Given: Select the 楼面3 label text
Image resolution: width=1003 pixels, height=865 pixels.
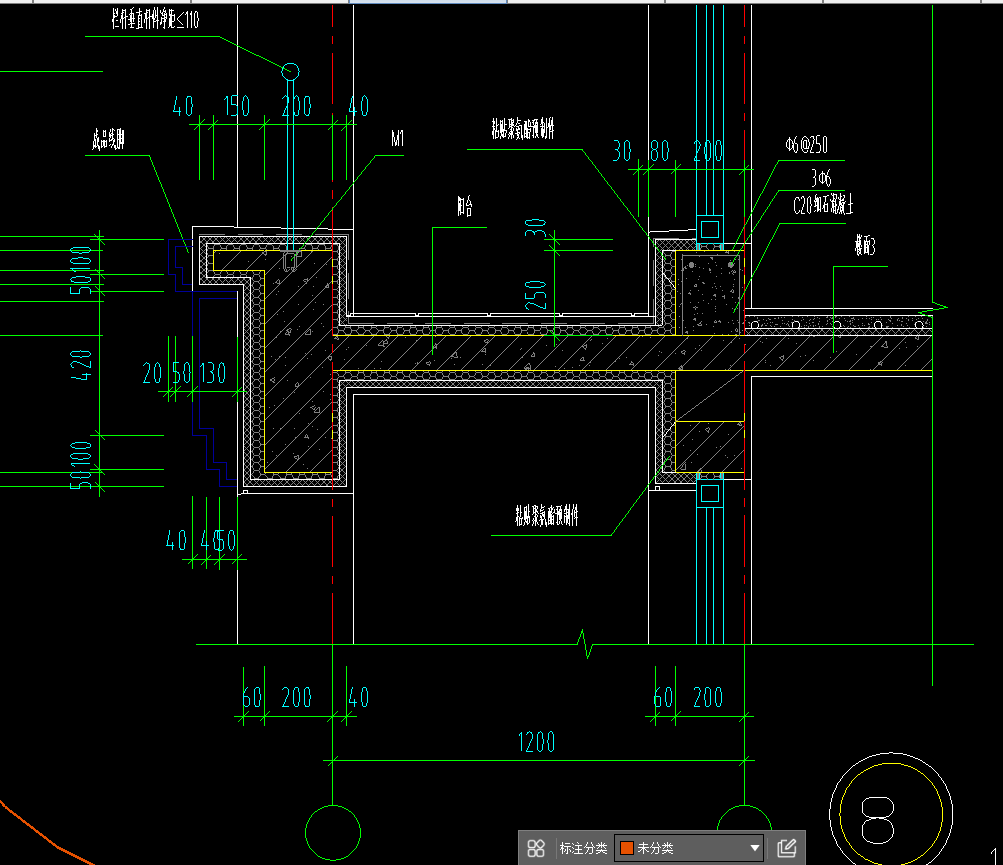Looking at the screenshot, I should (x=865, y=245).
